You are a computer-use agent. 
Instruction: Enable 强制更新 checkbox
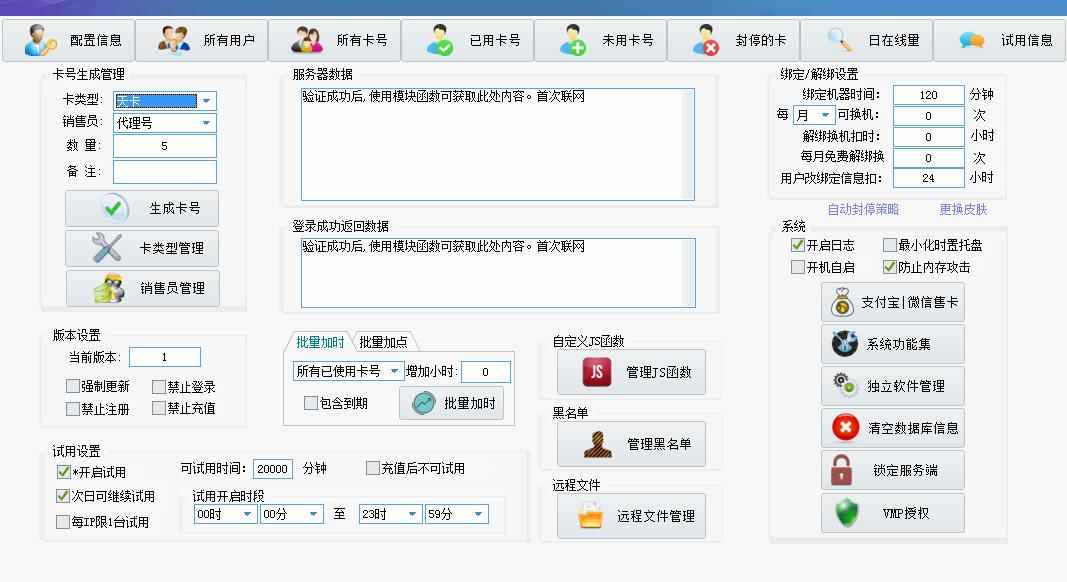tap(73, 386)
